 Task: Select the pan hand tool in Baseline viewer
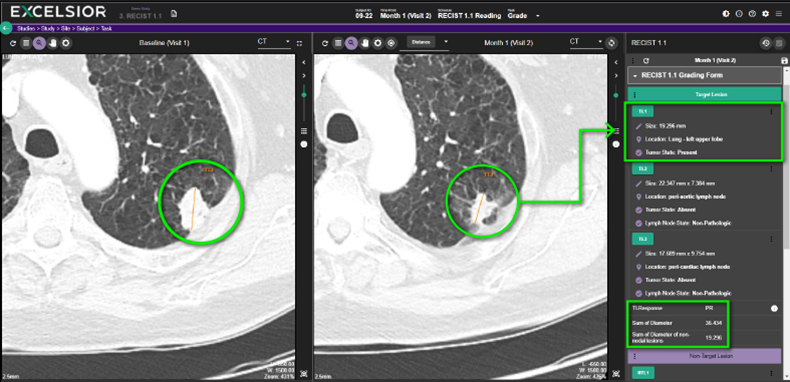tap(52, 43)
